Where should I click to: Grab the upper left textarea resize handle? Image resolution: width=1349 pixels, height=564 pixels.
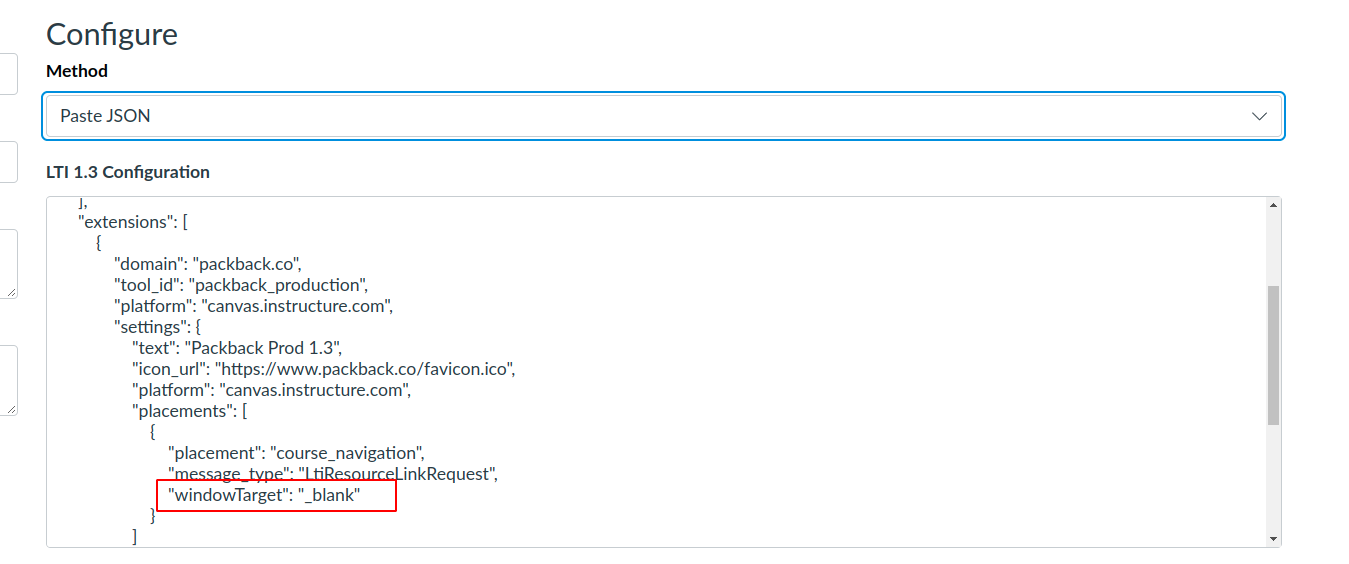click(x=11, y=292)
